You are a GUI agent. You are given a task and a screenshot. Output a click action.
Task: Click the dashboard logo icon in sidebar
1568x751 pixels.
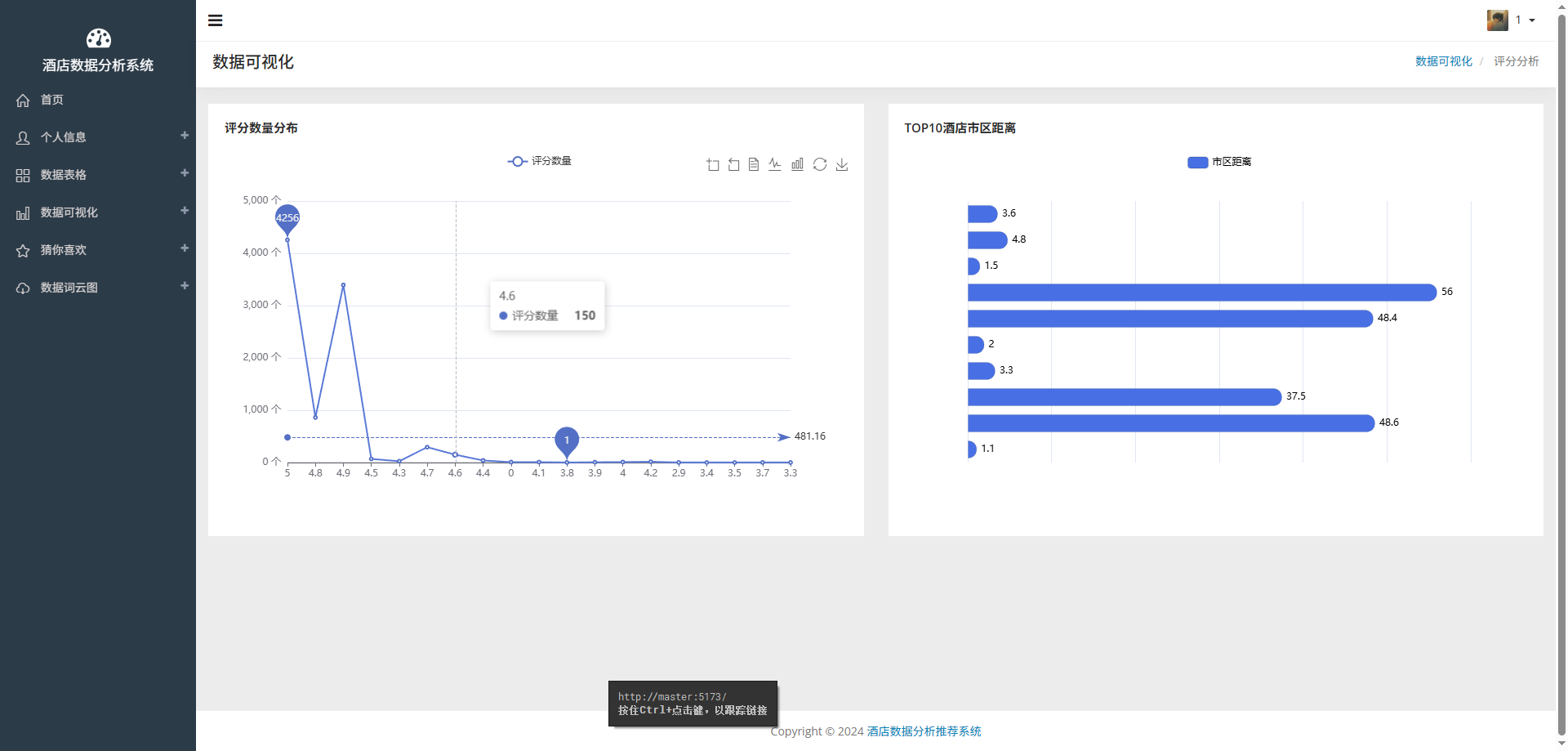[98, 38]
